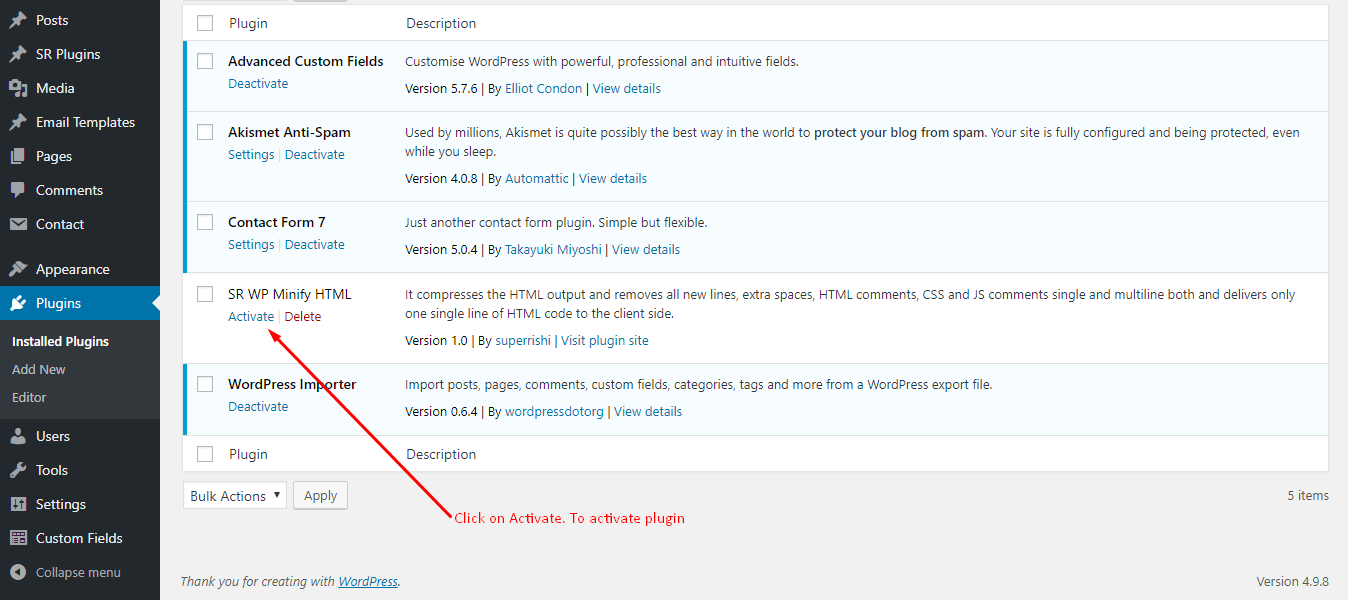Click the 'SR WP Minify HTML' plugin name
Image resolution: width=1348 pixels, height=600 pixels.
(x=290, y=294)
